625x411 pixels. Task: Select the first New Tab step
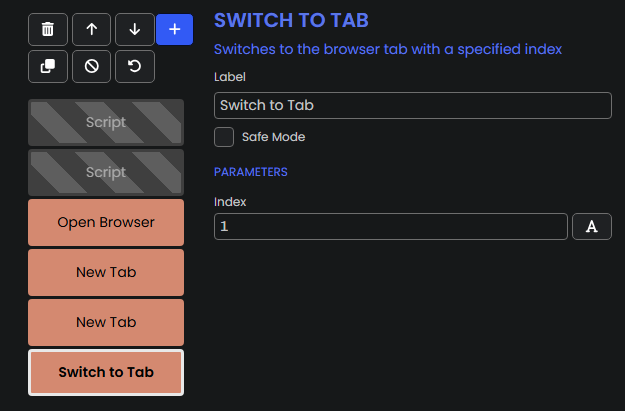coord(106,272)
